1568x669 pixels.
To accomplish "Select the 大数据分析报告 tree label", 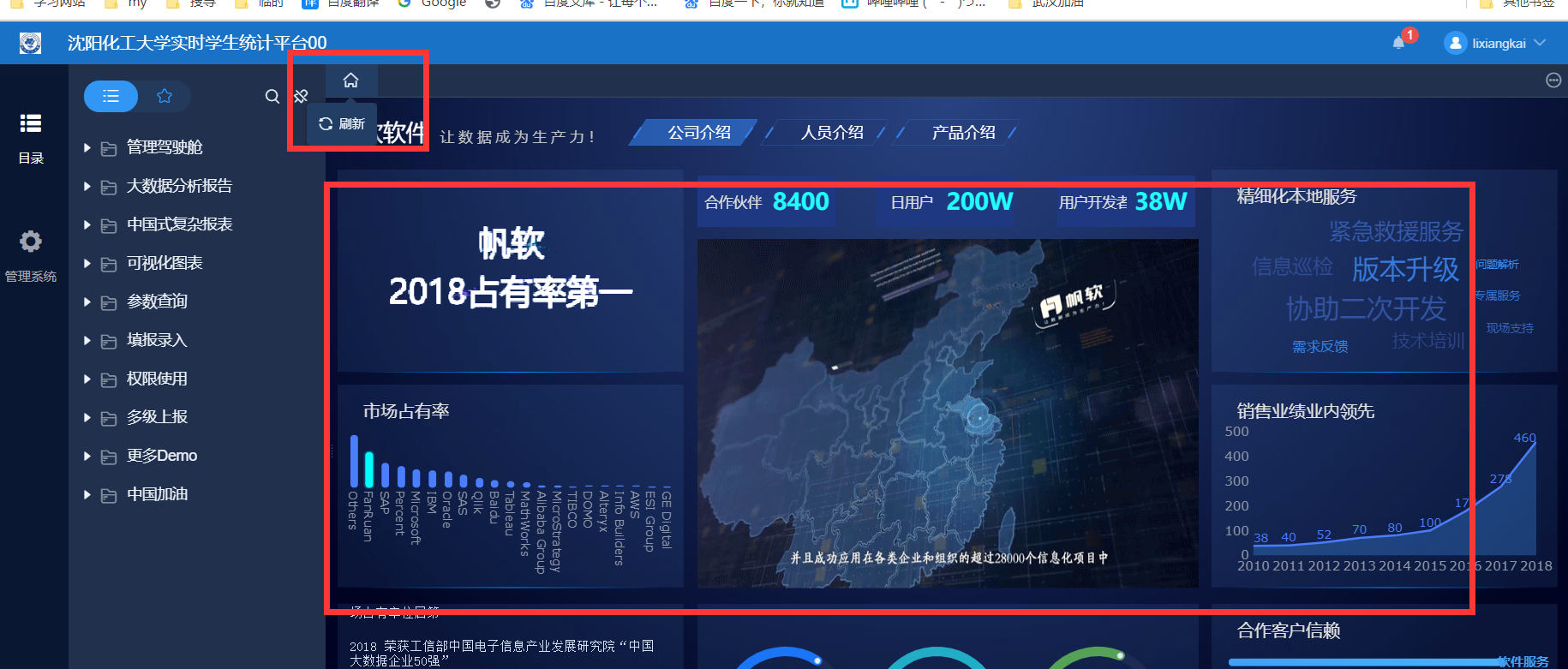I will [179, 186].
